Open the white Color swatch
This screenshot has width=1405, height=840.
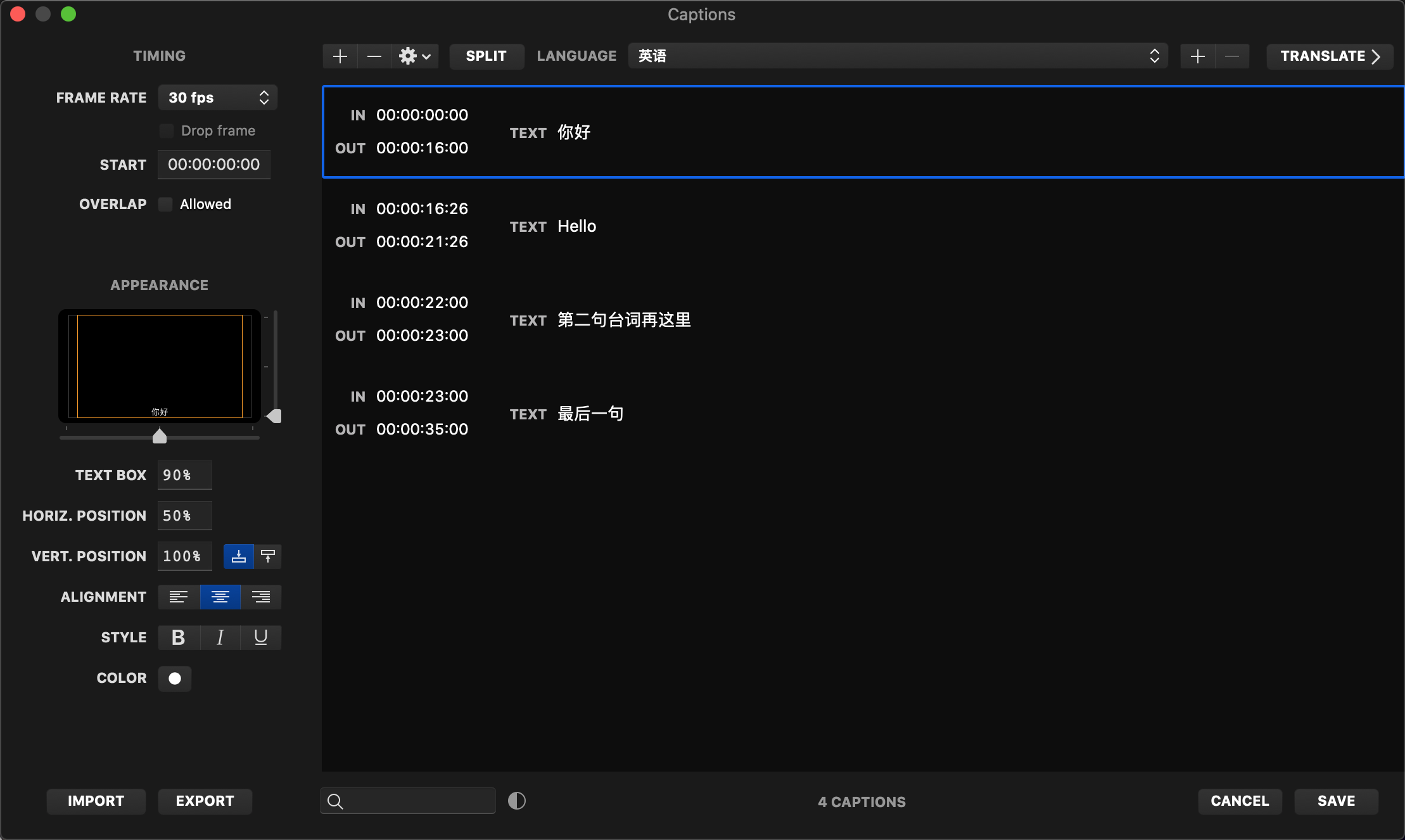(175, 678)
